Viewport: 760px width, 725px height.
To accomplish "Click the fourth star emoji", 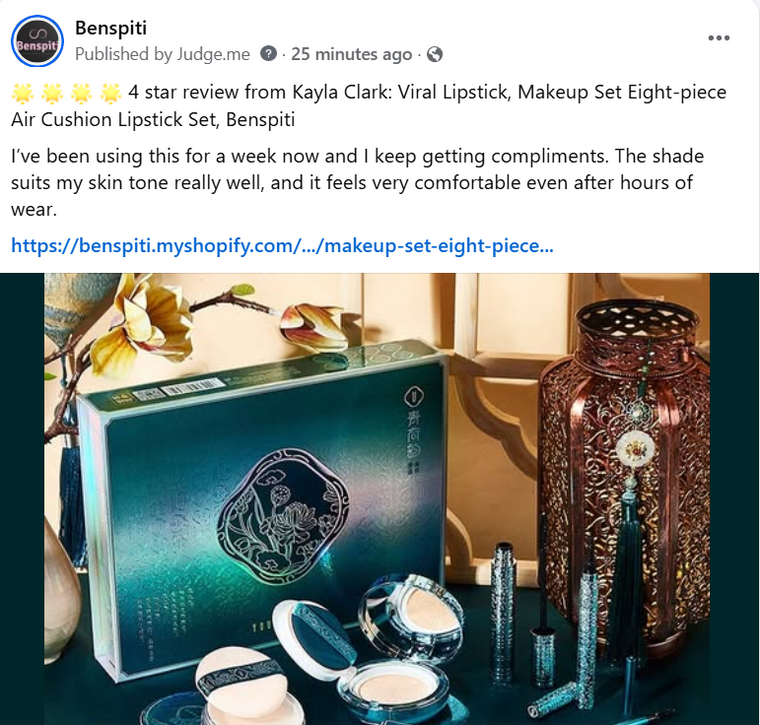I will tap(111, 93).
